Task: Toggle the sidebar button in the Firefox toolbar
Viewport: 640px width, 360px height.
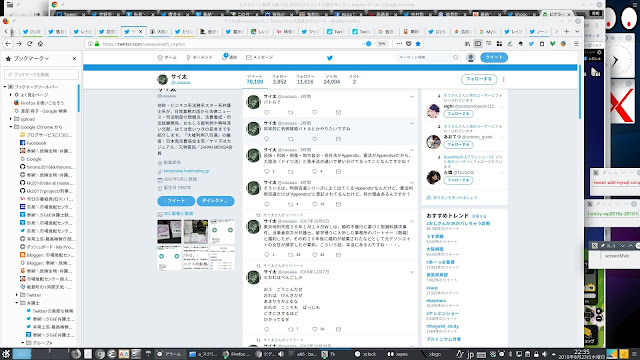Action: (x=478, y=44)
